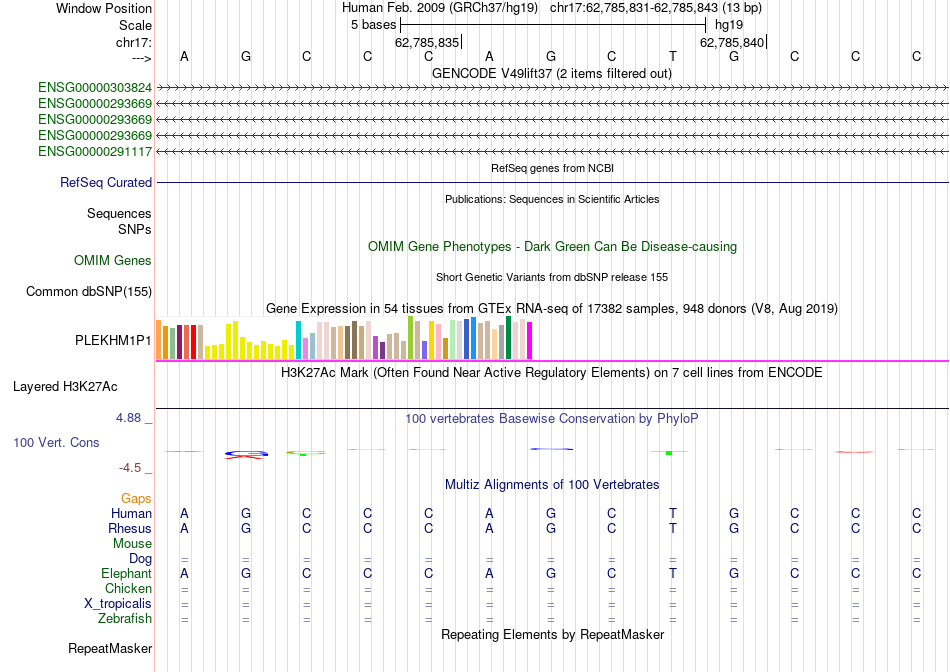Click the RefSeq Curated track label
The image size is (950, 672).
click(x=106, y=182)
